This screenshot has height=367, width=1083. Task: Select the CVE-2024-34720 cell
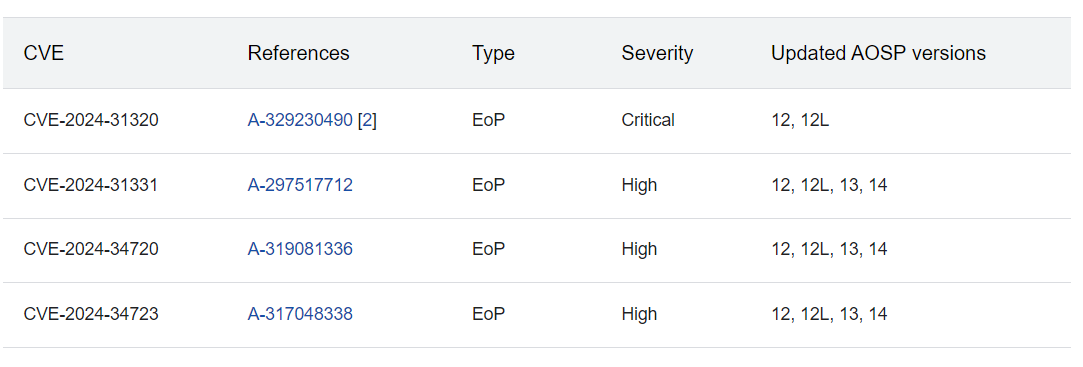[x=91, y=249]
